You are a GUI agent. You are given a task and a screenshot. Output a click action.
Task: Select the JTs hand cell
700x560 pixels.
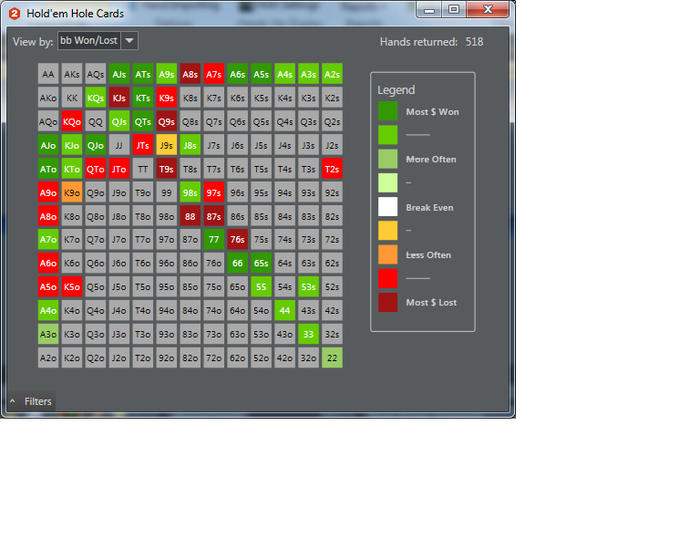click(143, 145)
